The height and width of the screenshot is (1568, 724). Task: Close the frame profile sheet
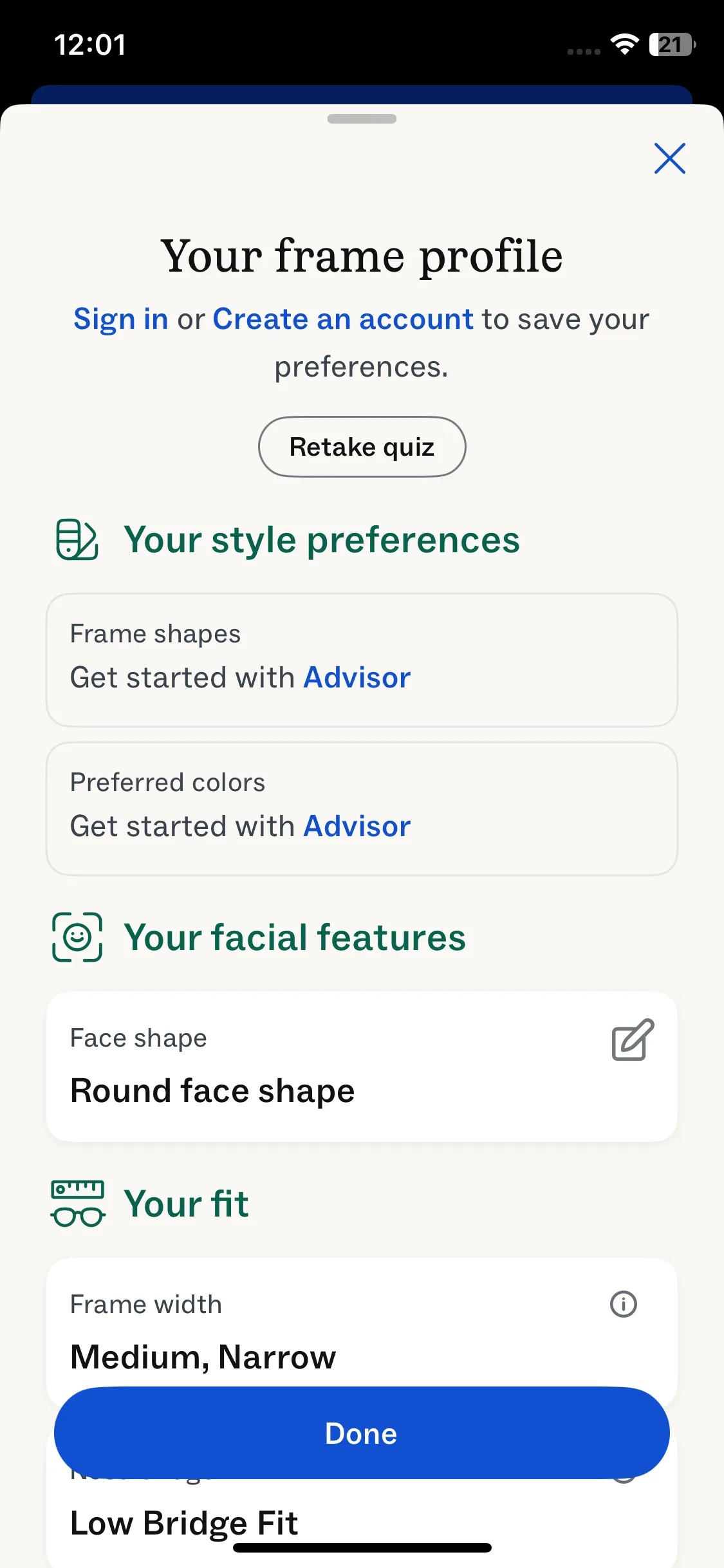(x=669, y=158)
